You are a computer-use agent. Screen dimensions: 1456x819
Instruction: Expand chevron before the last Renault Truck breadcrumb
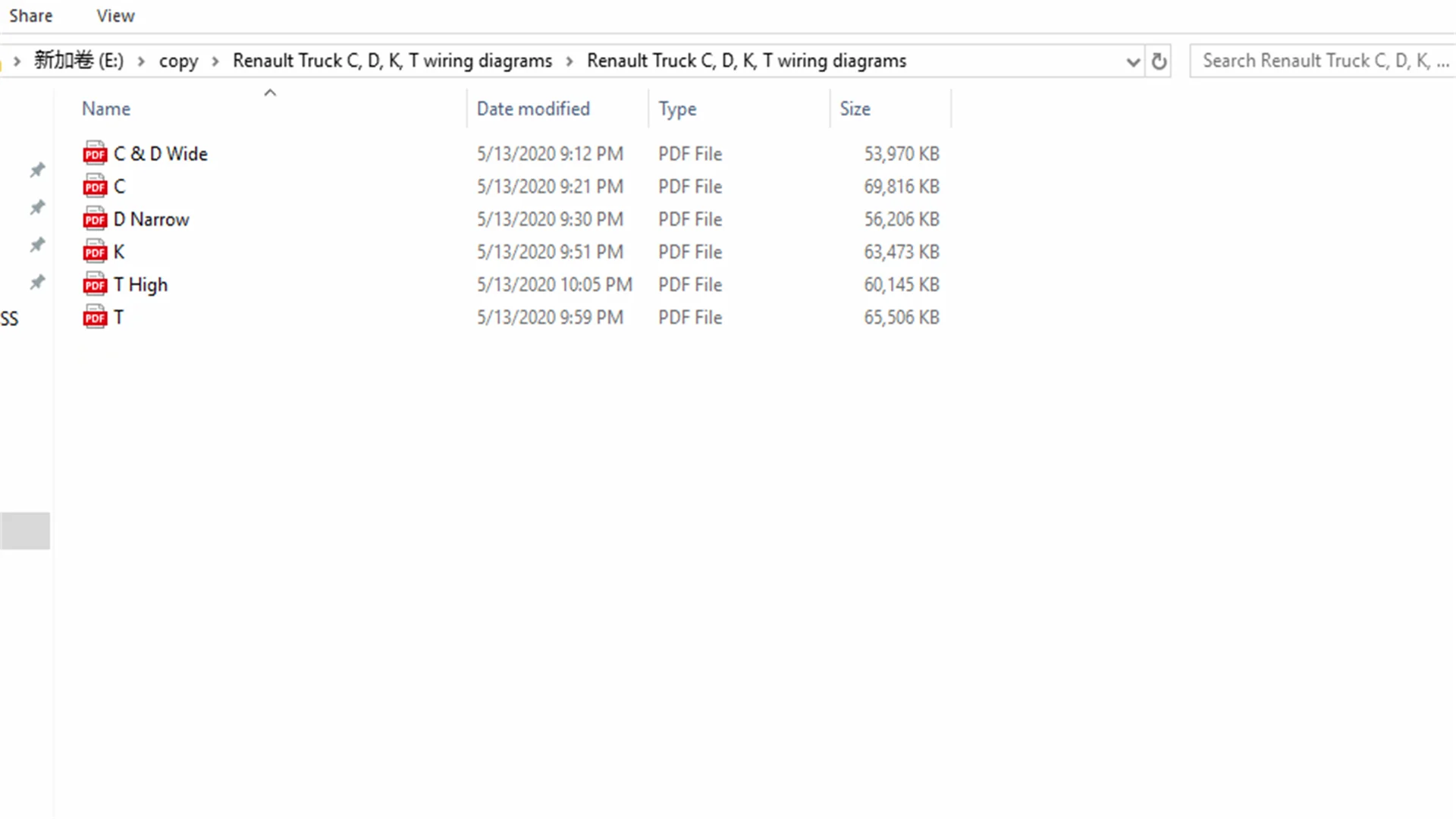coord(570,61)
